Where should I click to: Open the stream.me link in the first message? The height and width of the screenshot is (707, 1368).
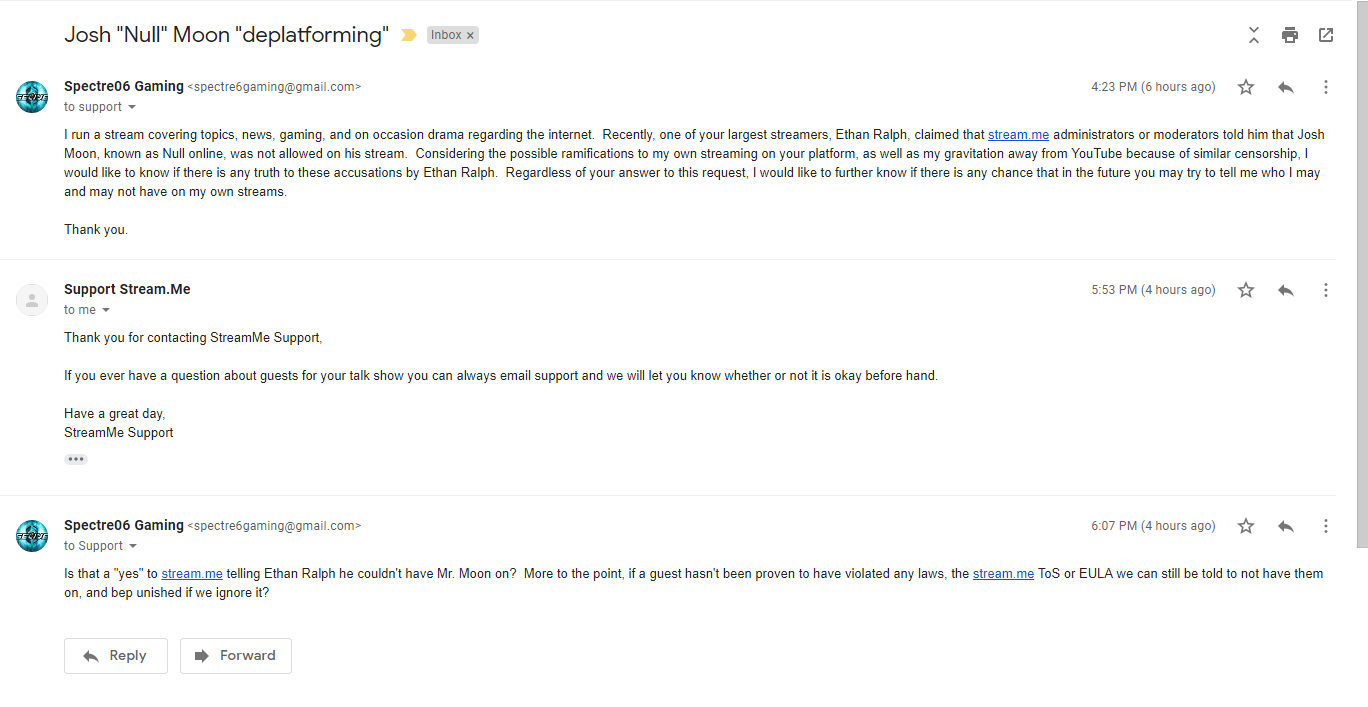pyautogui.click(x=1018, y=135)
